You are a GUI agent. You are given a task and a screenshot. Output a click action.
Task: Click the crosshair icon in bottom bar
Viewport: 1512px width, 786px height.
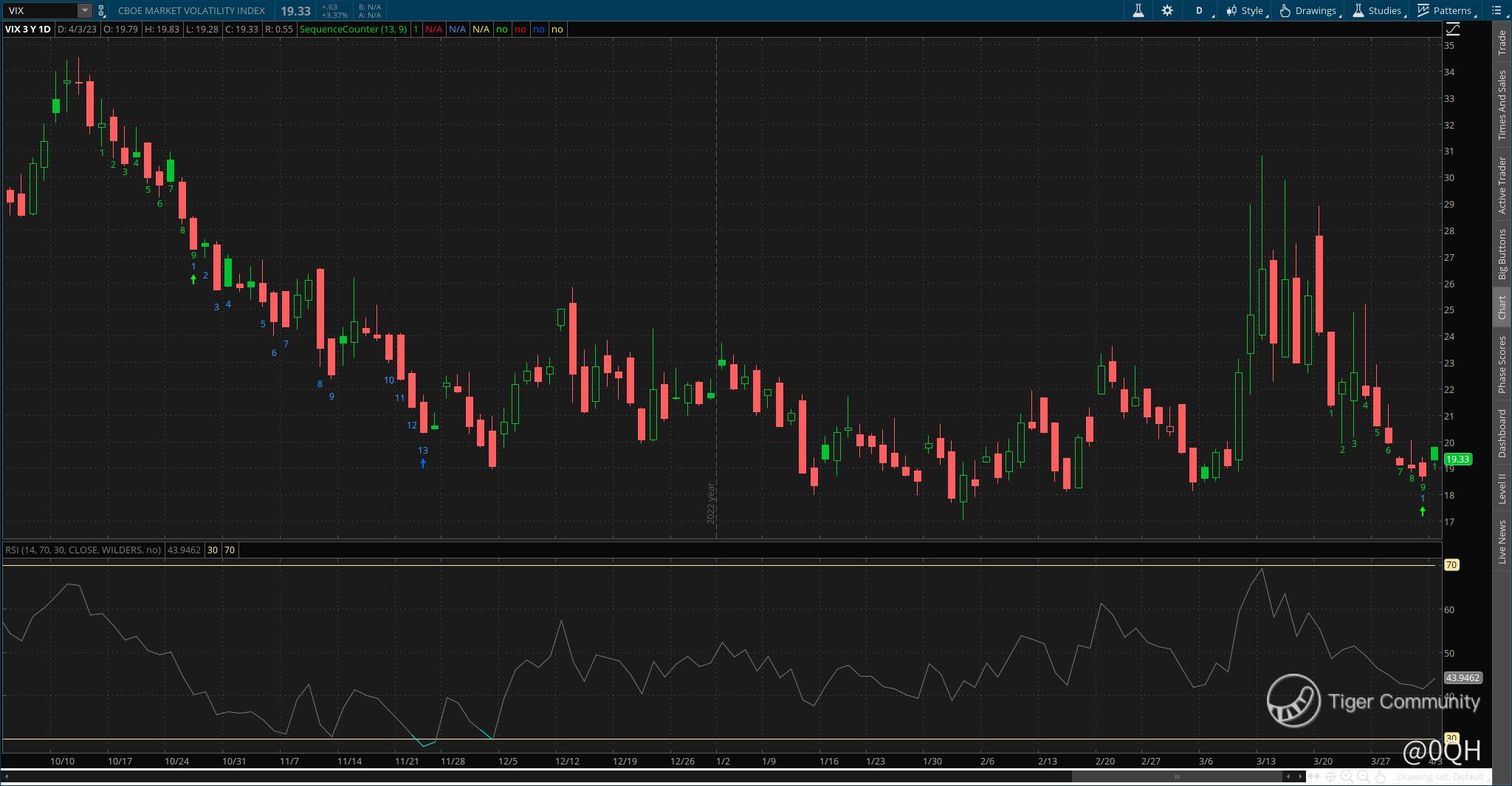pos(1330,776)
